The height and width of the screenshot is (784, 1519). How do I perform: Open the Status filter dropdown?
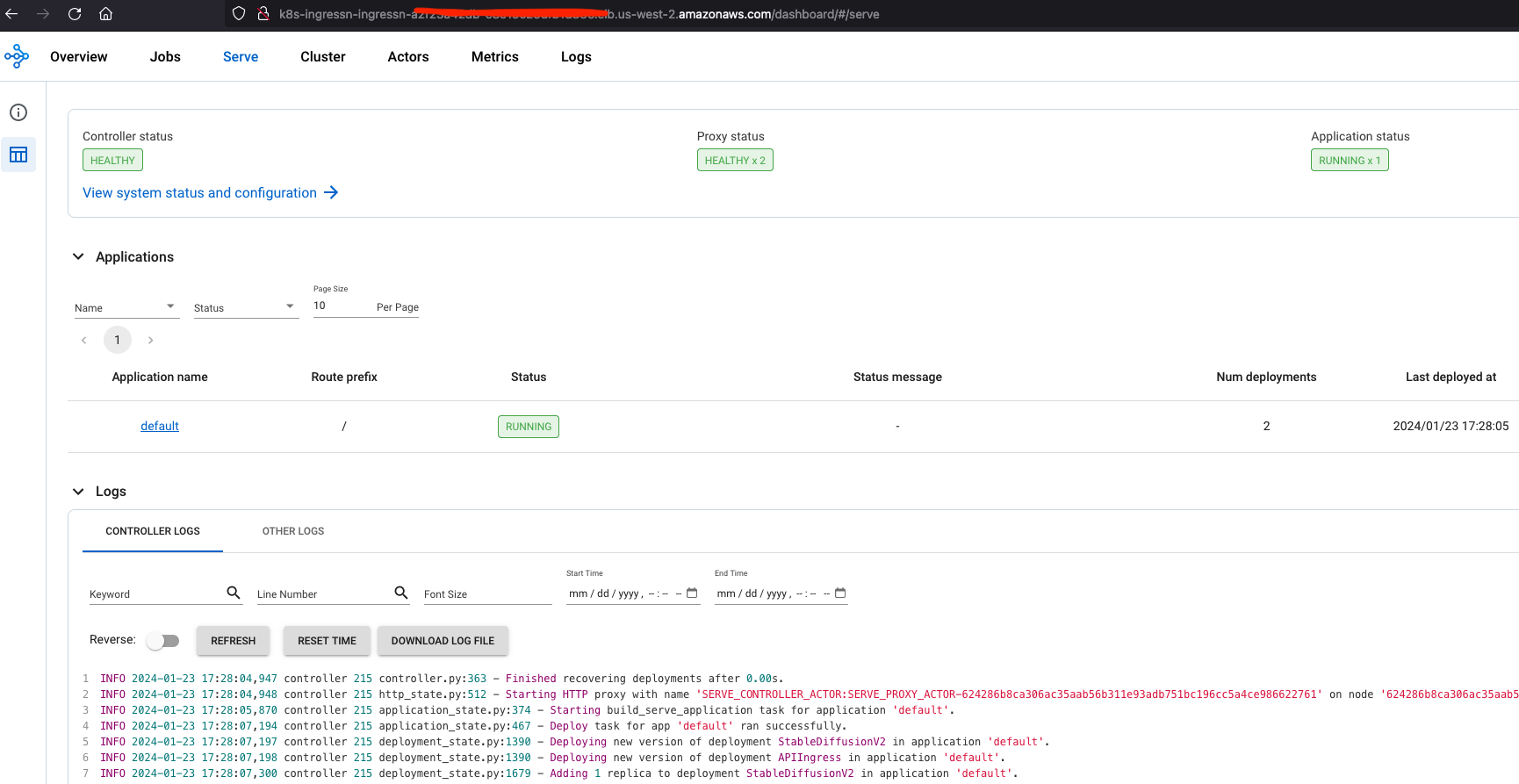[246, 307]
